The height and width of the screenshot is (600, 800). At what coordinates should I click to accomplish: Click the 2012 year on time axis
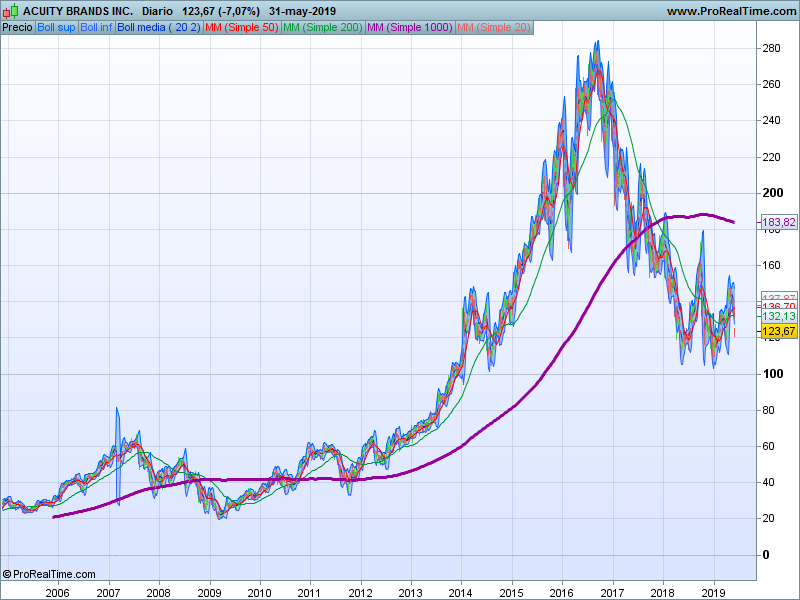point(360,593)
